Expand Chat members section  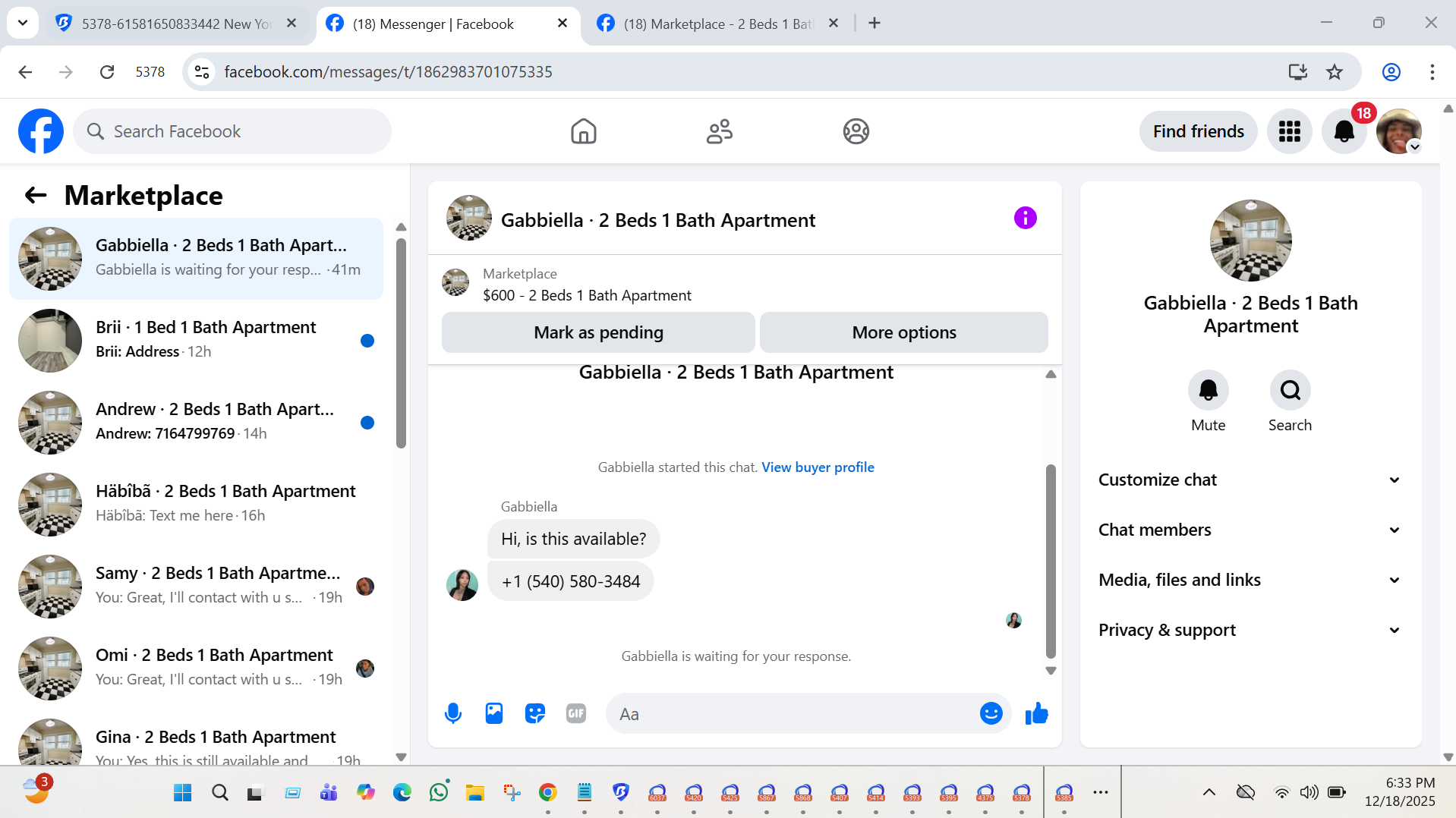1250,530
